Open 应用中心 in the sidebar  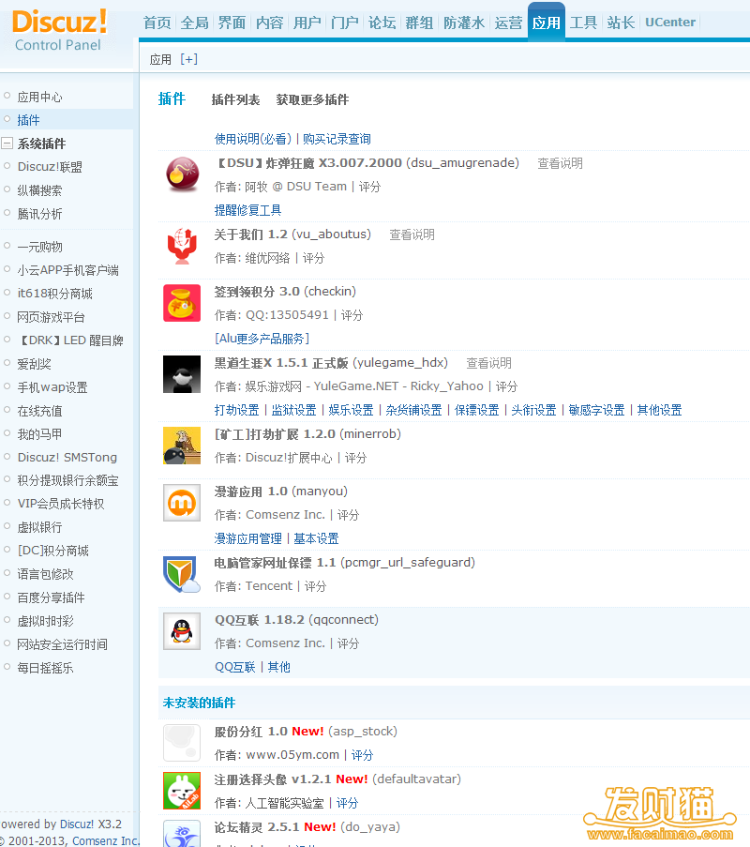(x=39, y=97)
